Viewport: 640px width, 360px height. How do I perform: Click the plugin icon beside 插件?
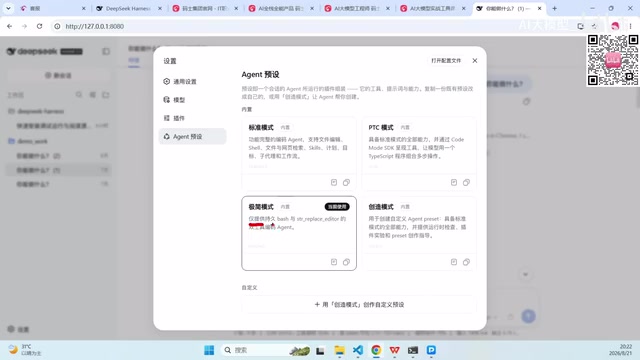167,118
